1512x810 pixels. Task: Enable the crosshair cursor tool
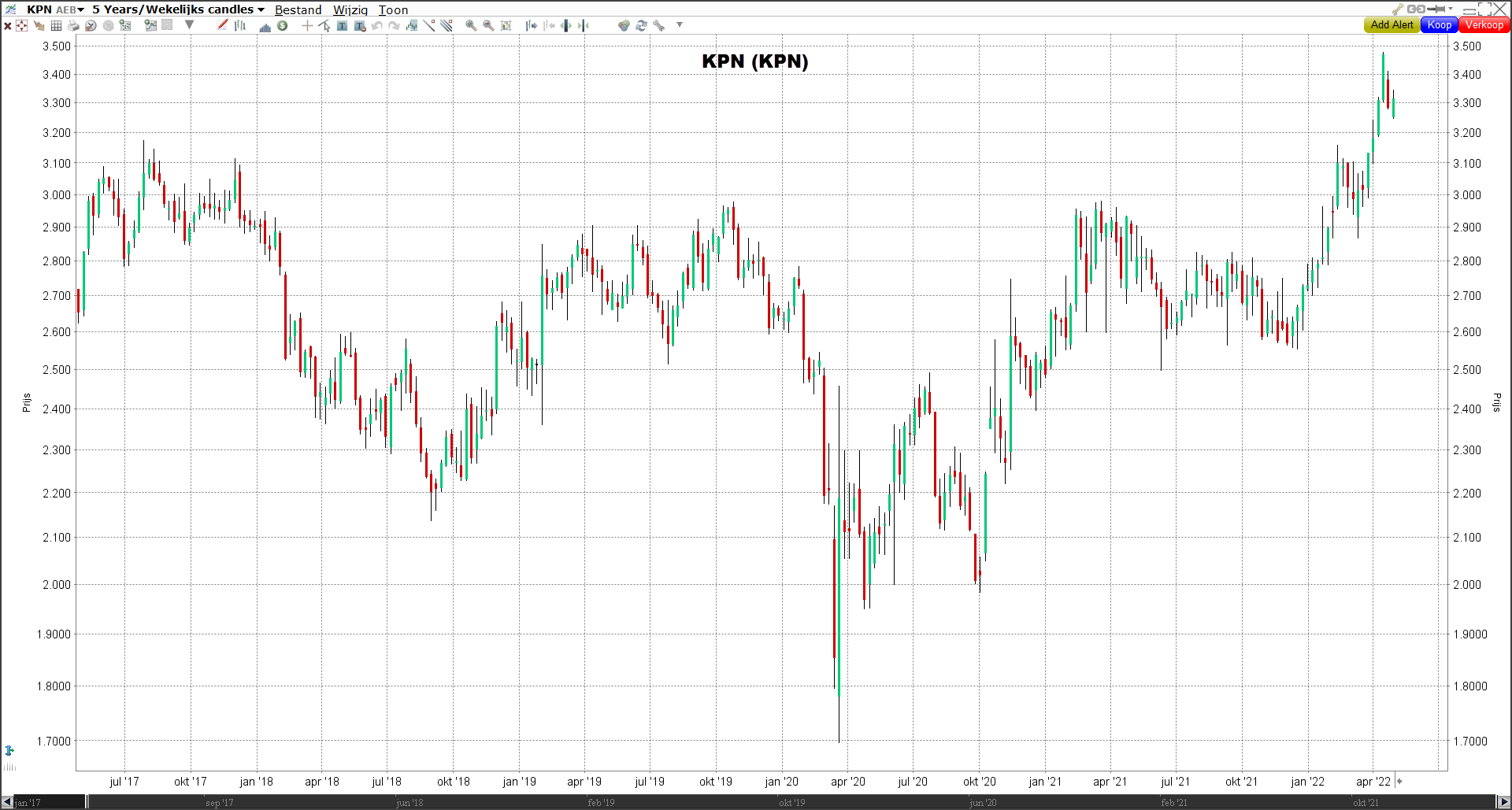[x=307, y=26]
